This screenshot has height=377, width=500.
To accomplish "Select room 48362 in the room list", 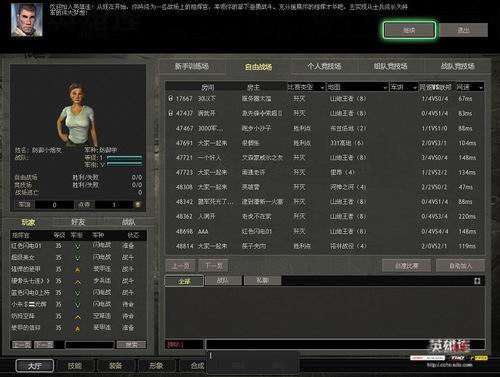I will [325, 216].
